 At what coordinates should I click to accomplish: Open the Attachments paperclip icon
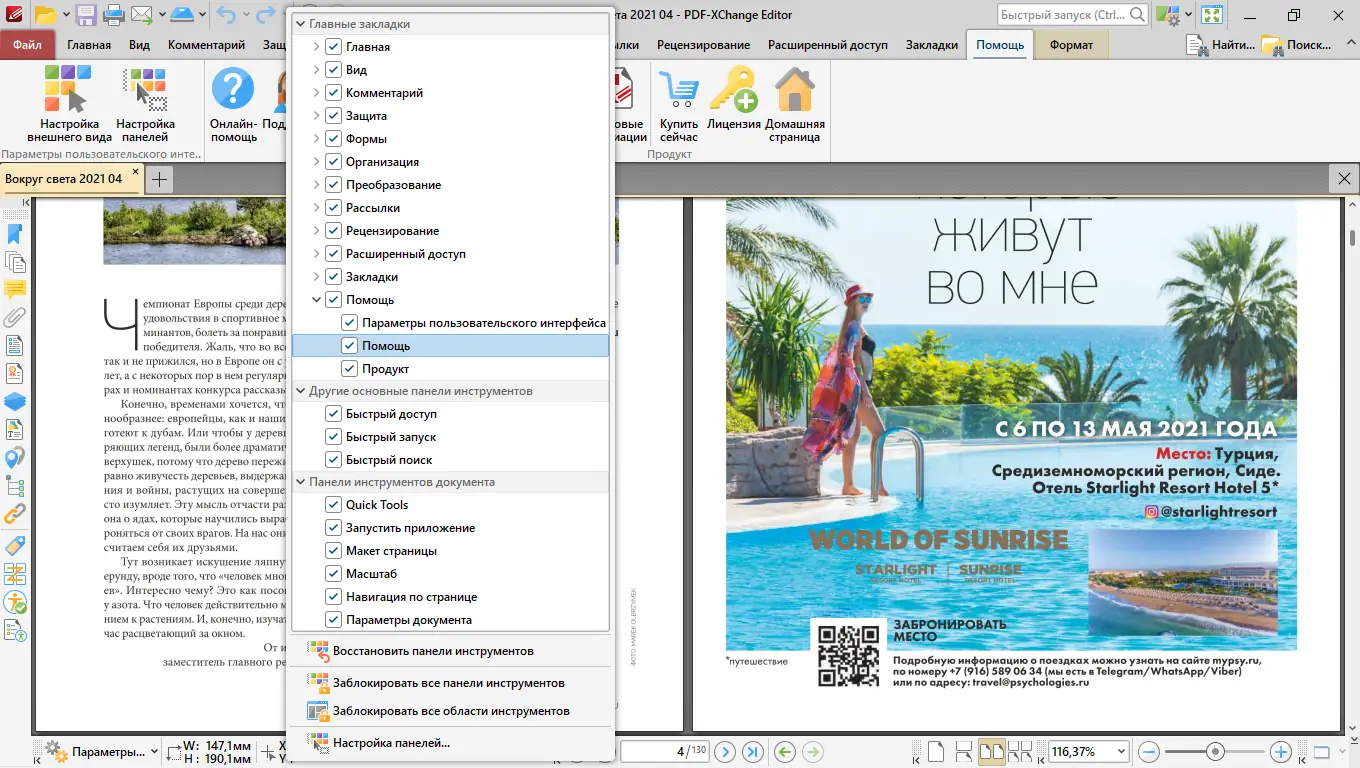(x=14, y=318)
